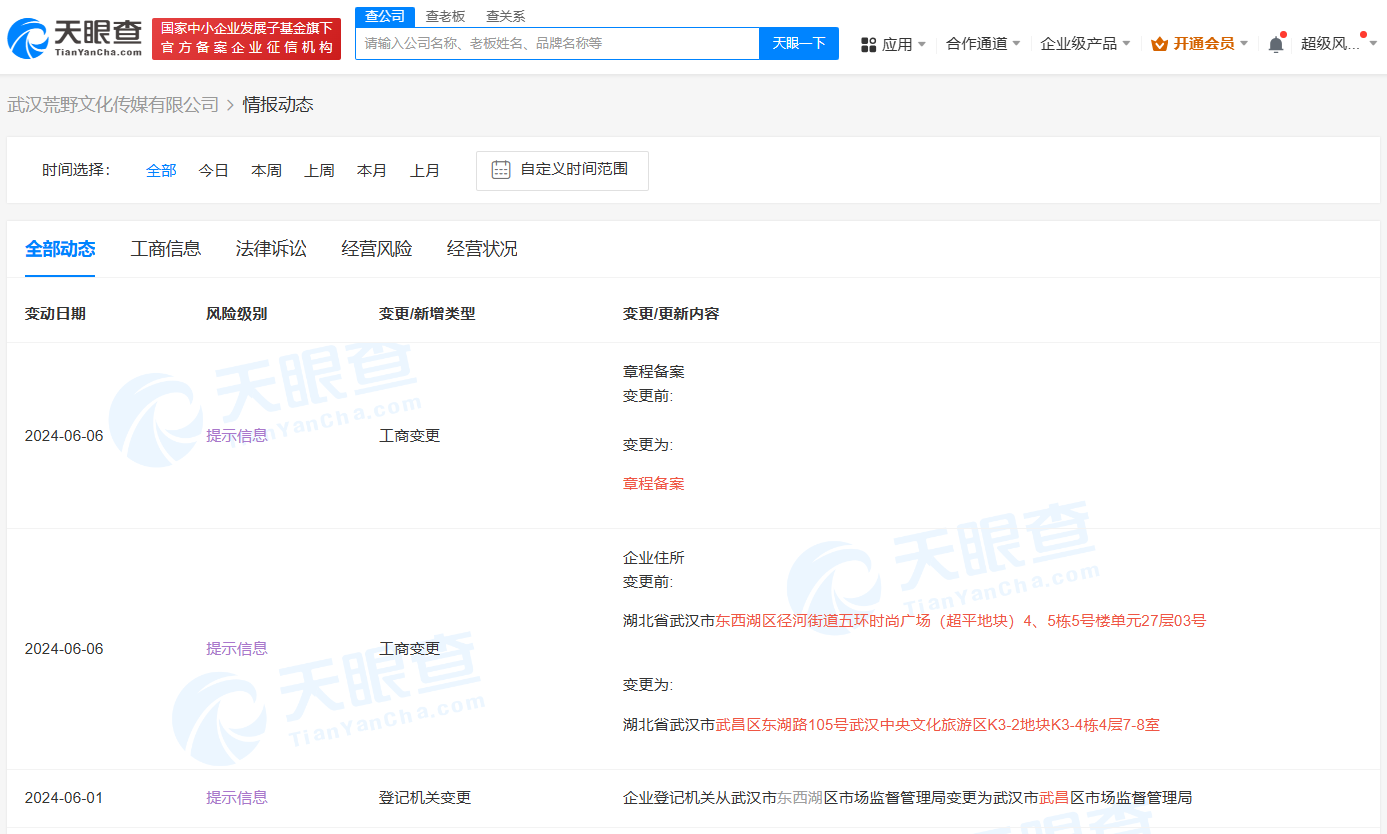Click the red 章程备案 changed value
This screenshot has width=1387, height=834.
coord(654,484)
